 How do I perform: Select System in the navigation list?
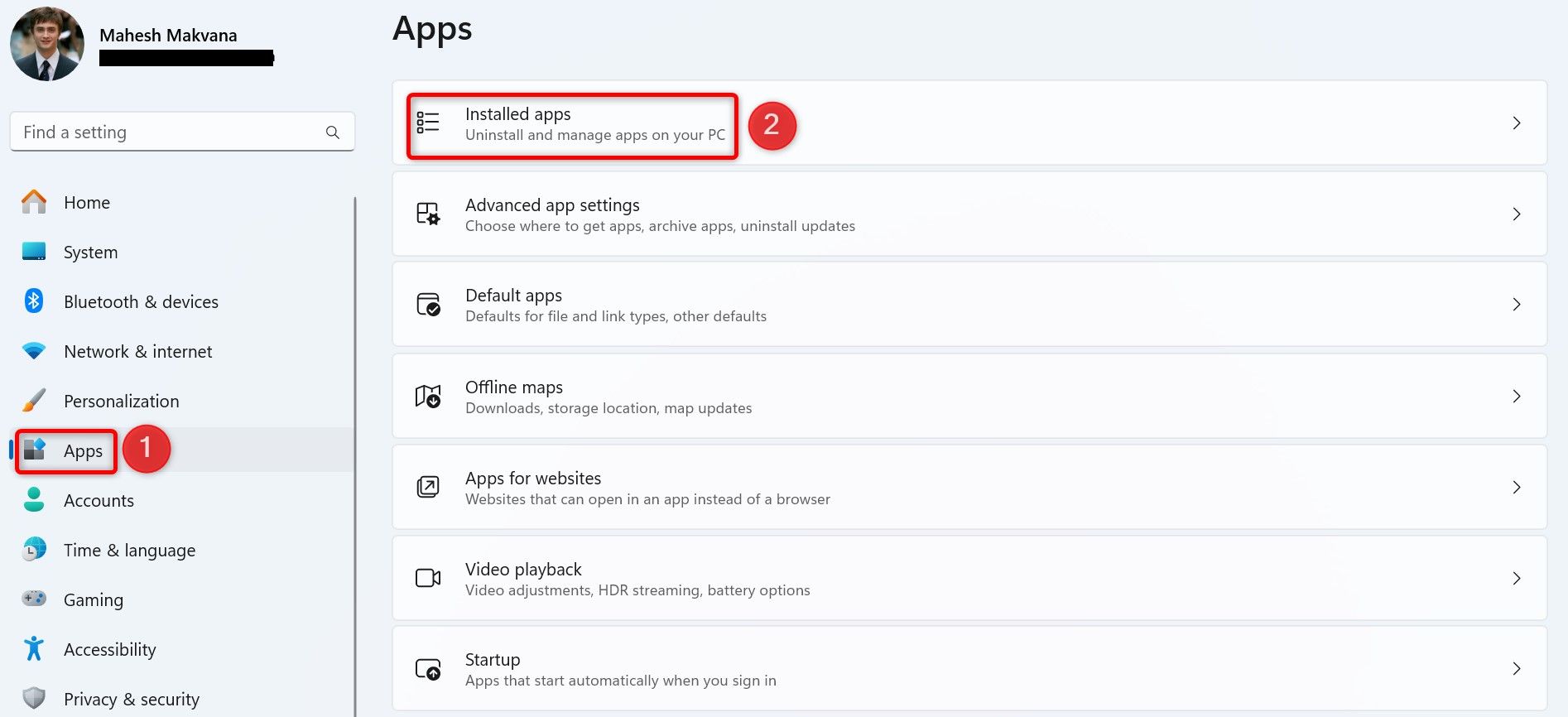pyautogui.click(x=90, y=253)
